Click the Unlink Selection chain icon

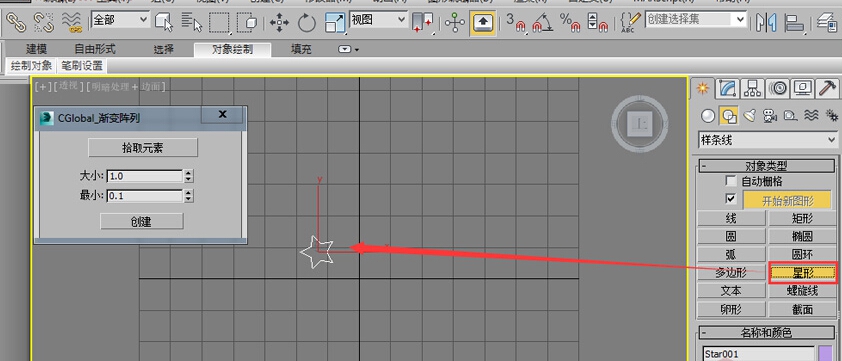43,23
